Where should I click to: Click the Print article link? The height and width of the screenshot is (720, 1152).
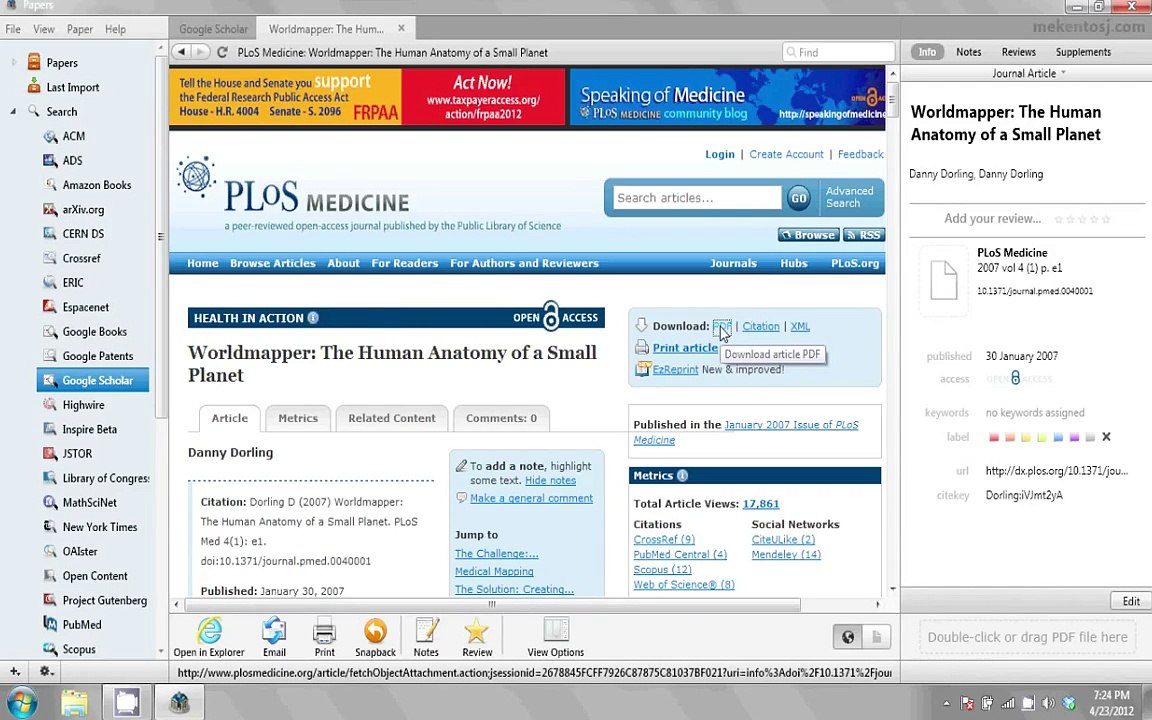(685, 348)
